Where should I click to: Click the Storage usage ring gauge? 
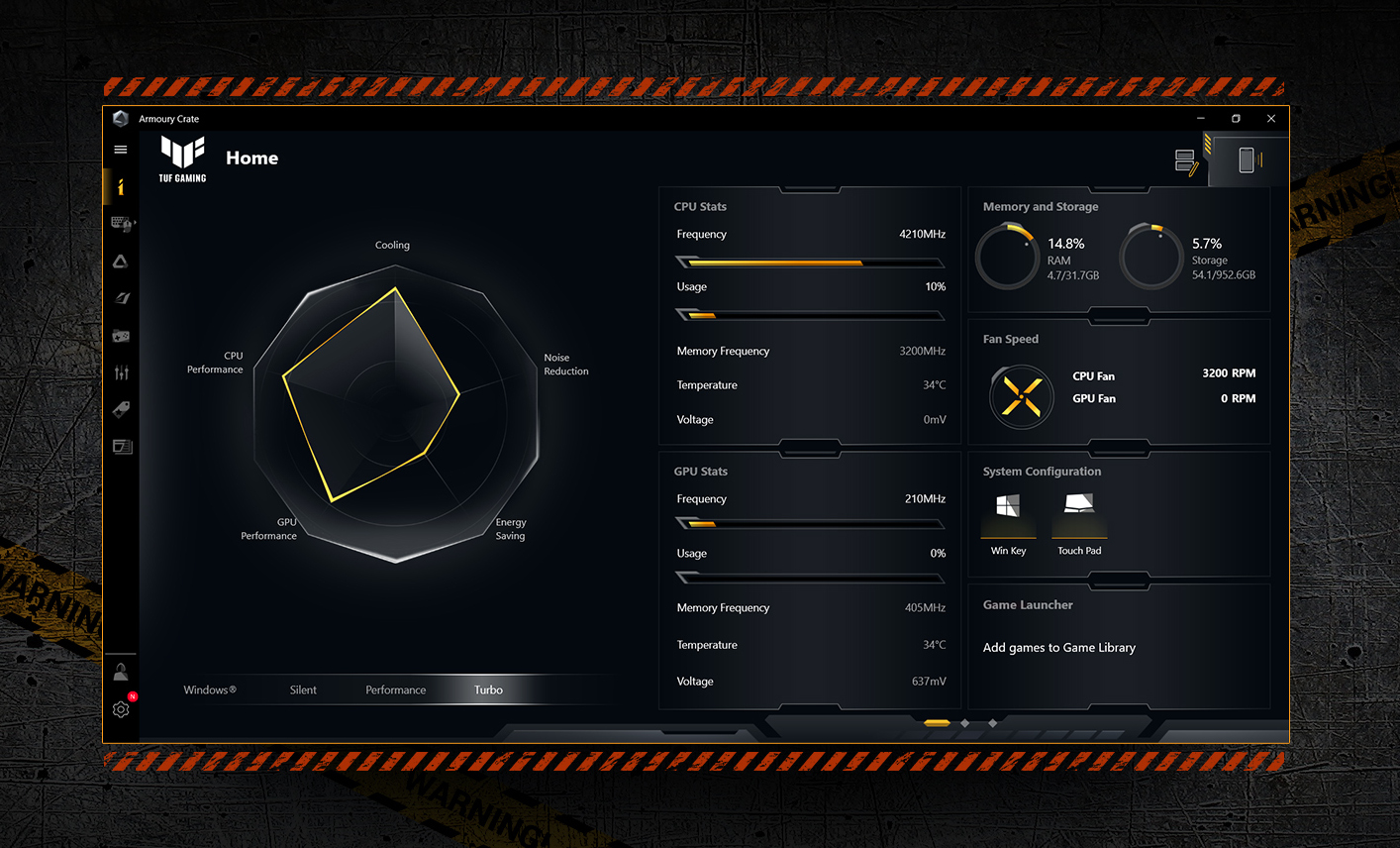[x=1150, y=256]
